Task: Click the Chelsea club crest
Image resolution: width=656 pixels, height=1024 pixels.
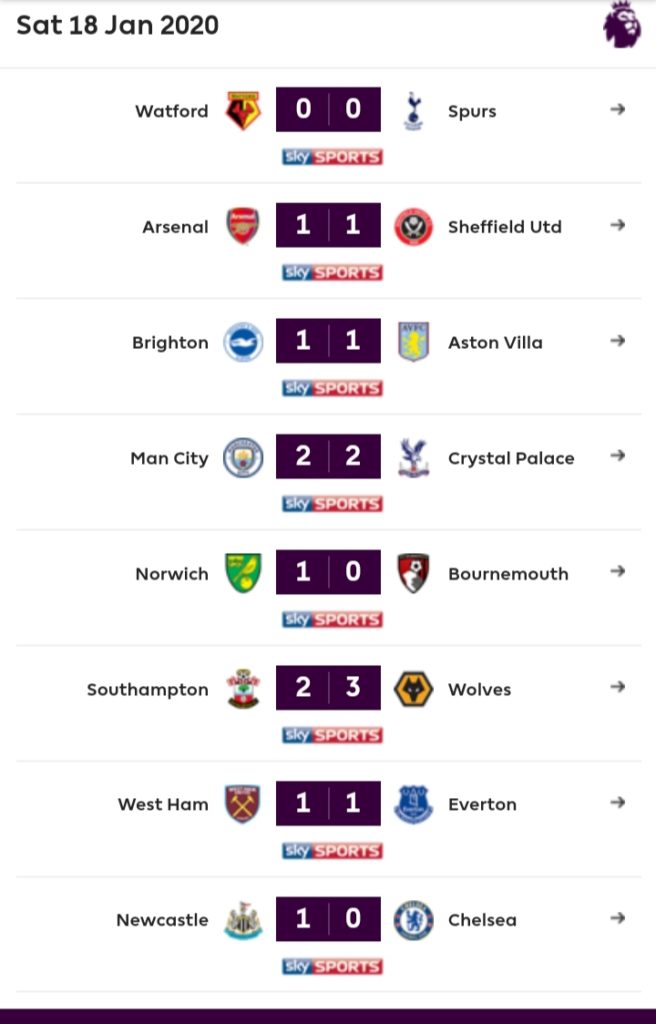Action: [x=412, y=920]
